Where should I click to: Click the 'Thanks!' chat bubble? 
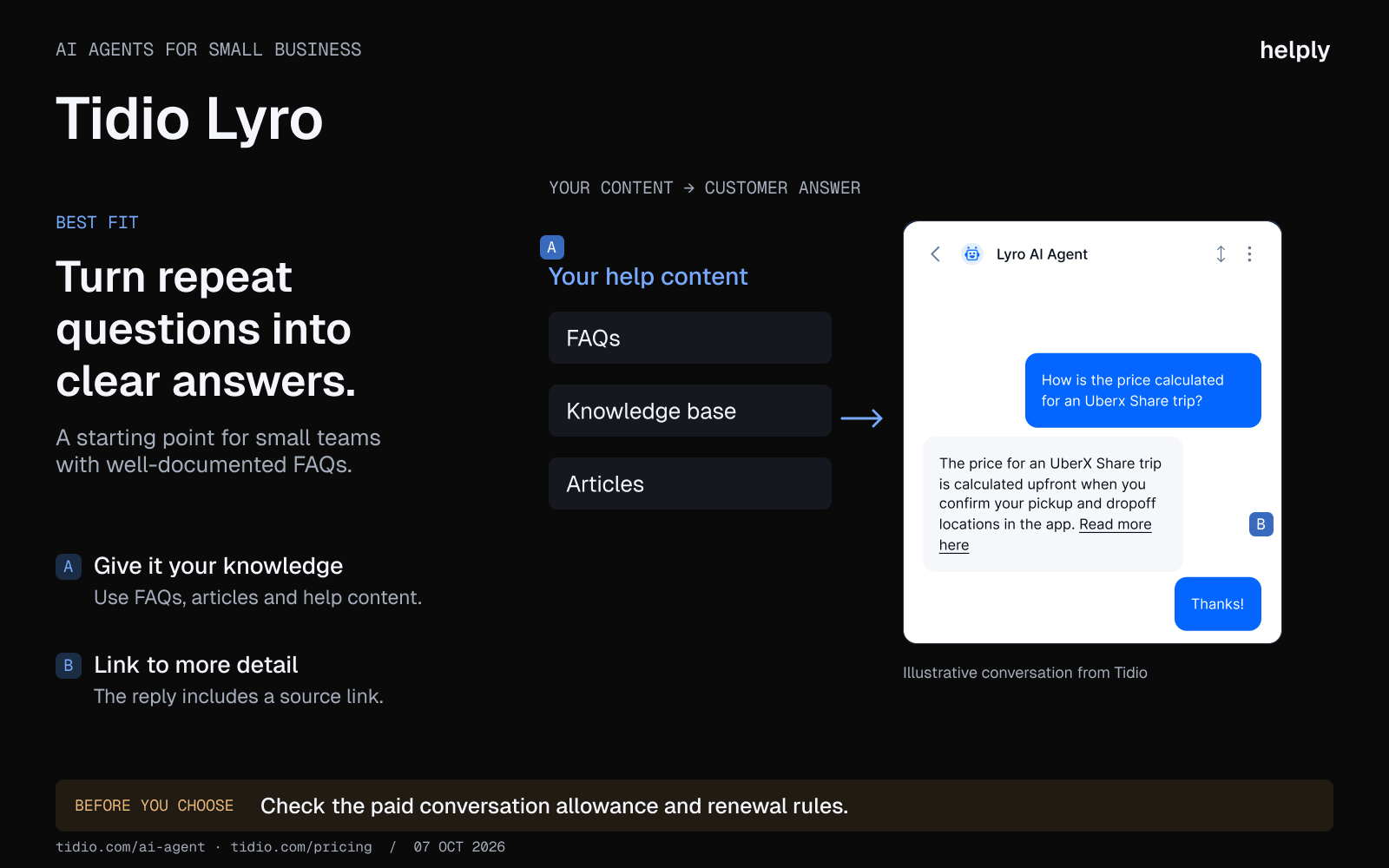(x=1217, y=604)
